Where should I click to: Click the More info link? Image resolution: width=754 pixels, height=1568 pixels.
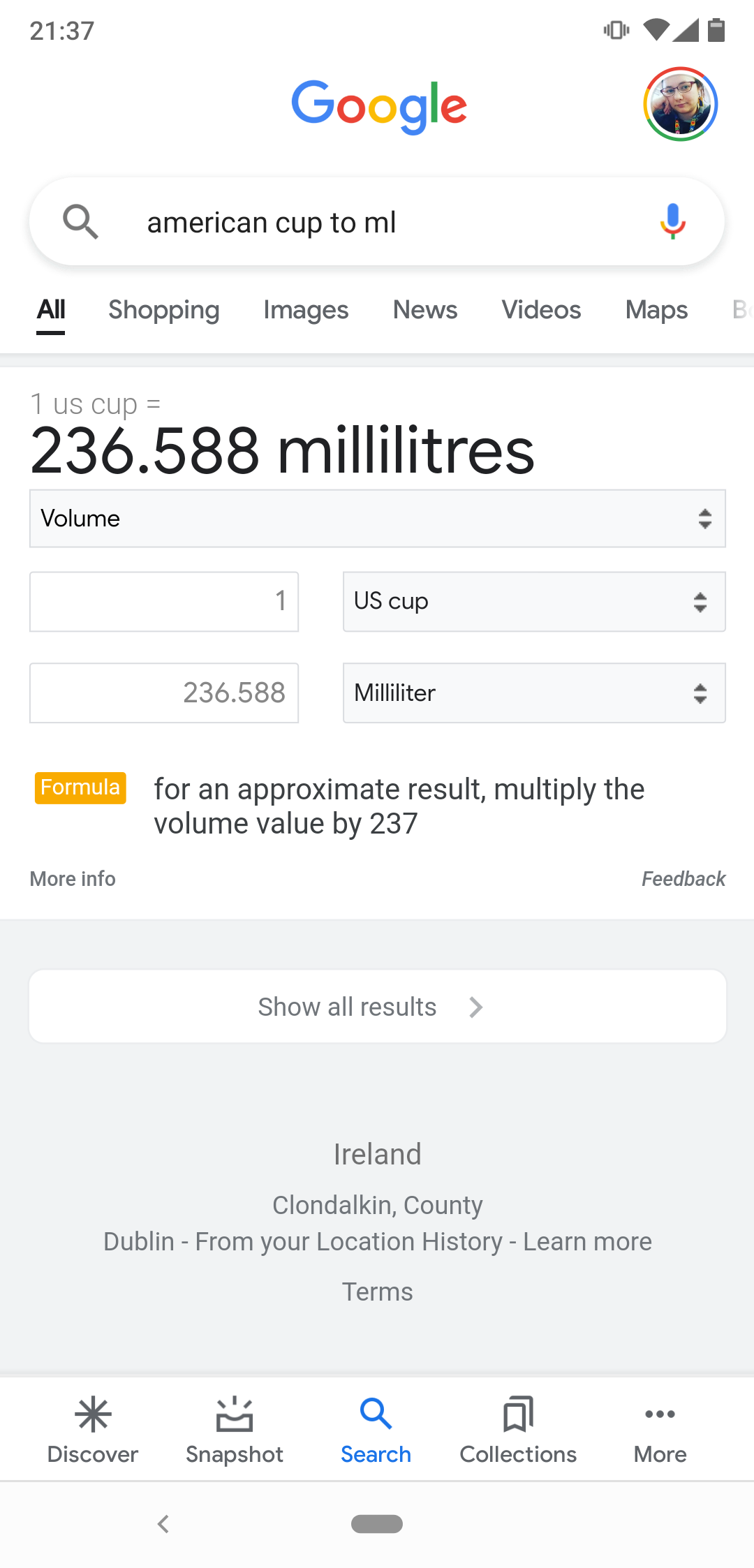click(x=73, y=879)
